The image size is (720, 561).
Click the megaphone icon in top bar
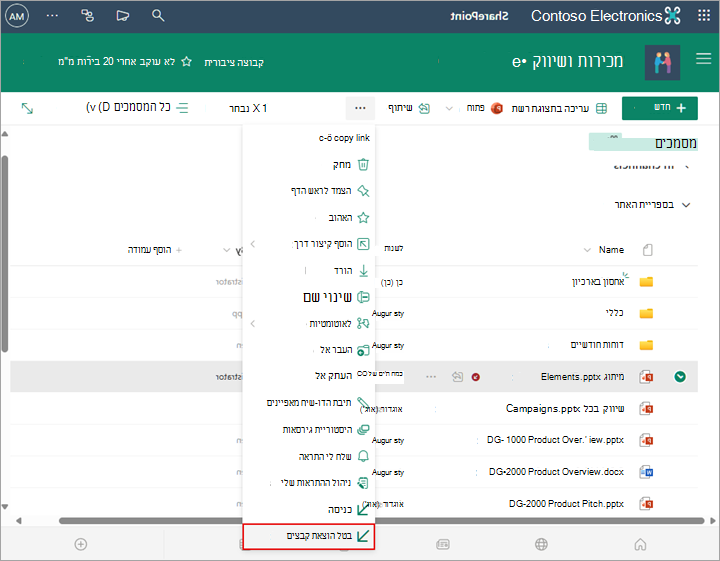[123, 16]
